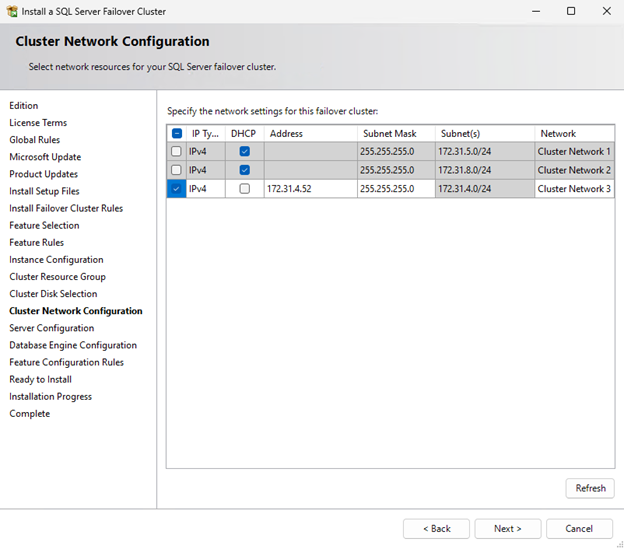Click the Subnet Mask cell for Cluster Network 3
The height and width of the screenshot is (549, 624).
396,189
